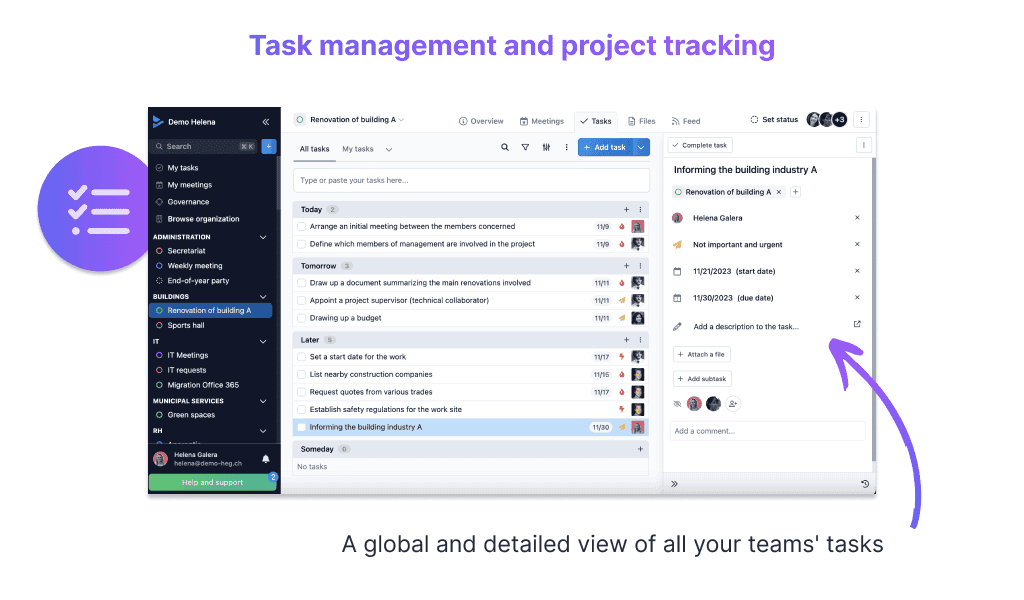Image resolution: width=1024 pixels, height=600 pixels.
Task: Open Renovation of building A project dropdown
Action: (401, 120)
